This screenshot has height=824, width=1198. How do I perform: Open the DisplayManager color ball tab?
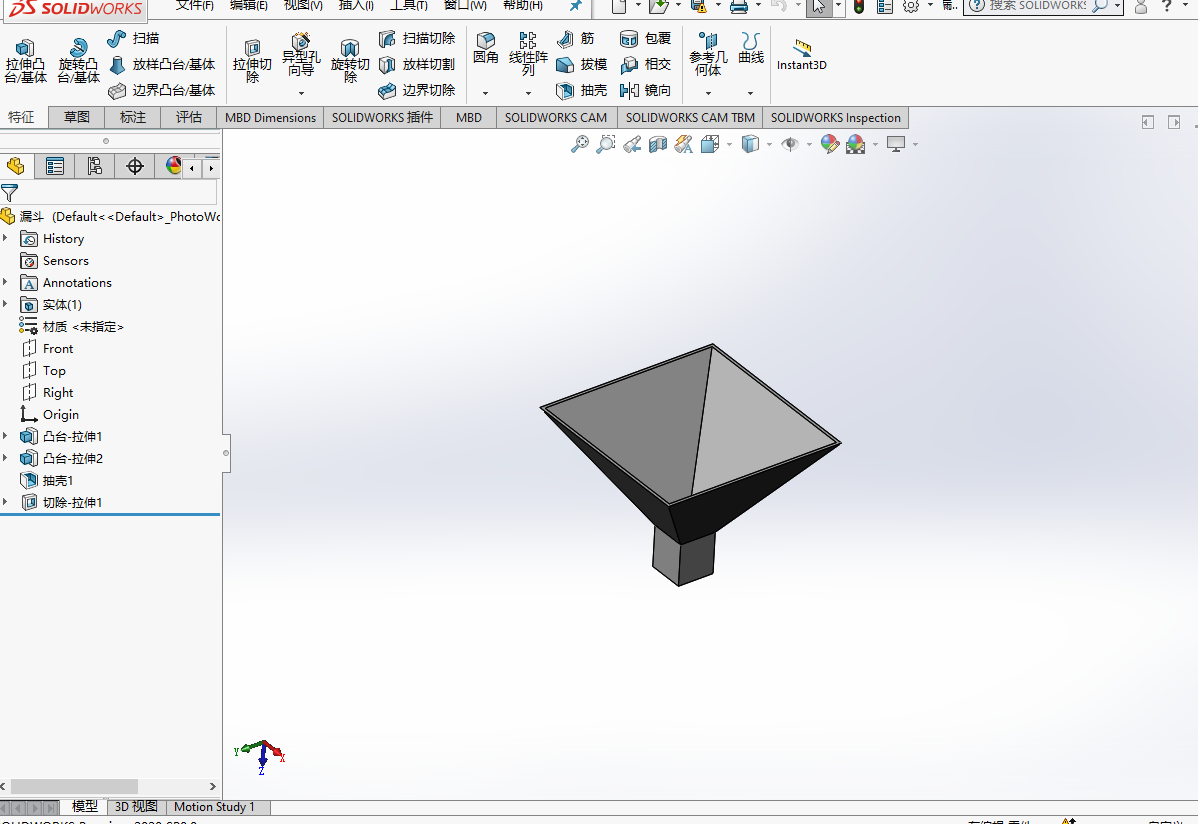[x=172, y=166]
